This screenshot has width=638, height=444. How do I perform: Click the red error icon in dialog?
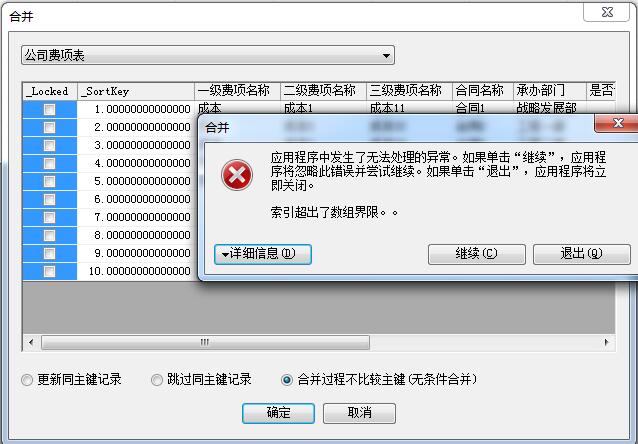(x=237, y=175)
